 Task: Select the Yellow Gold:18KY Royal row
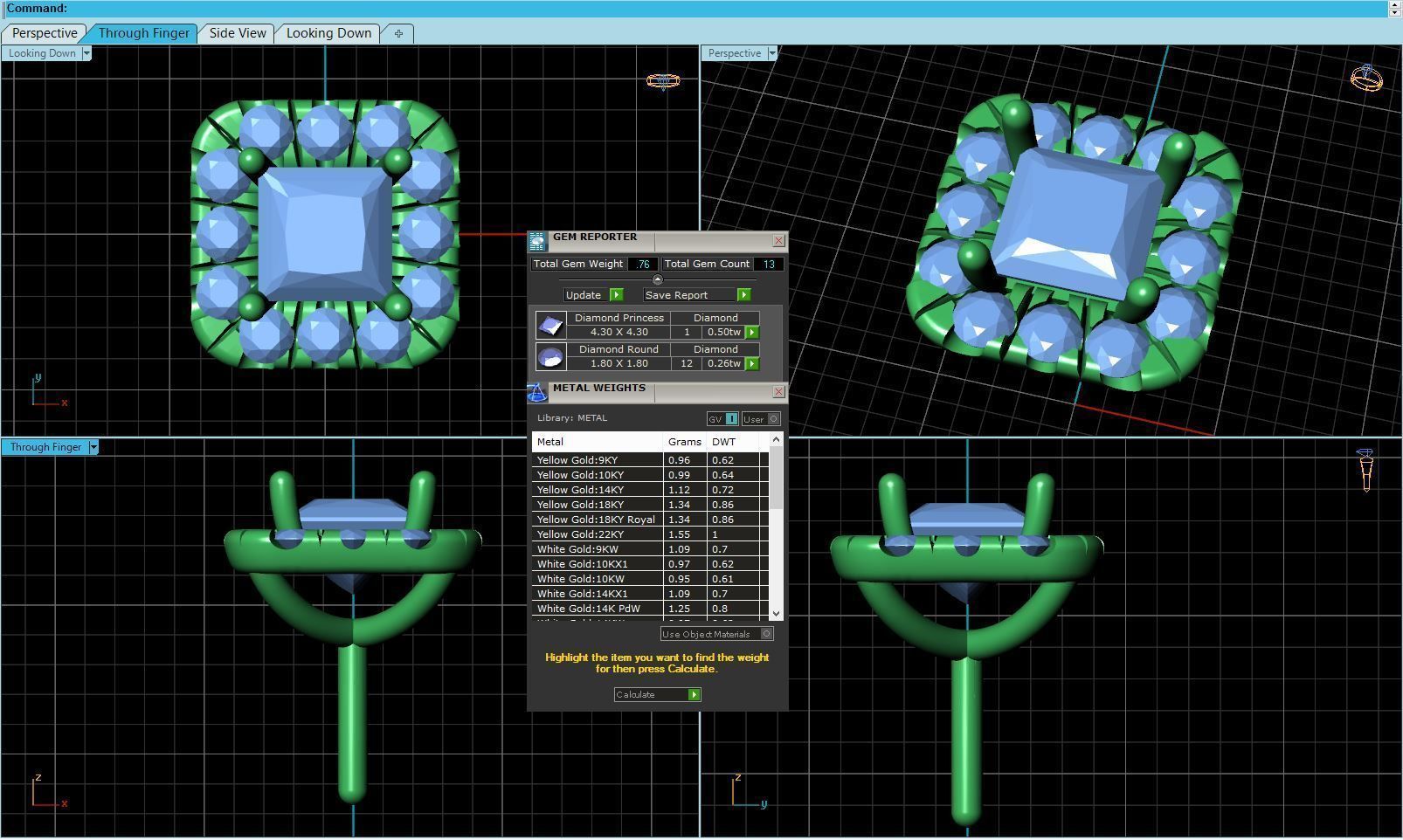pos(651,520)
